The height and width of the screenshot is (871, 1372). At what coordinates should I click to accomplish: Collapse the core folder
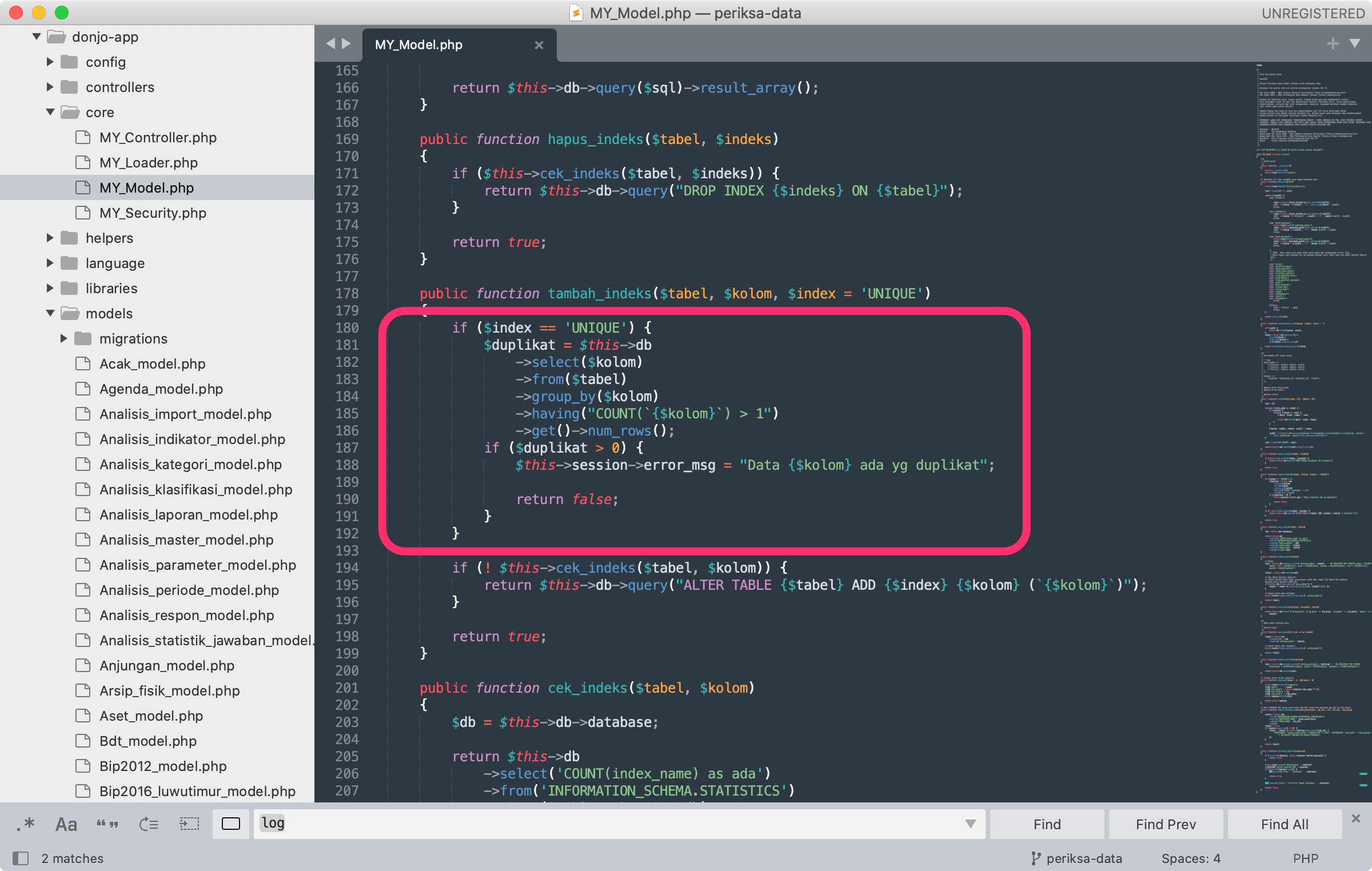click(50, 112)
